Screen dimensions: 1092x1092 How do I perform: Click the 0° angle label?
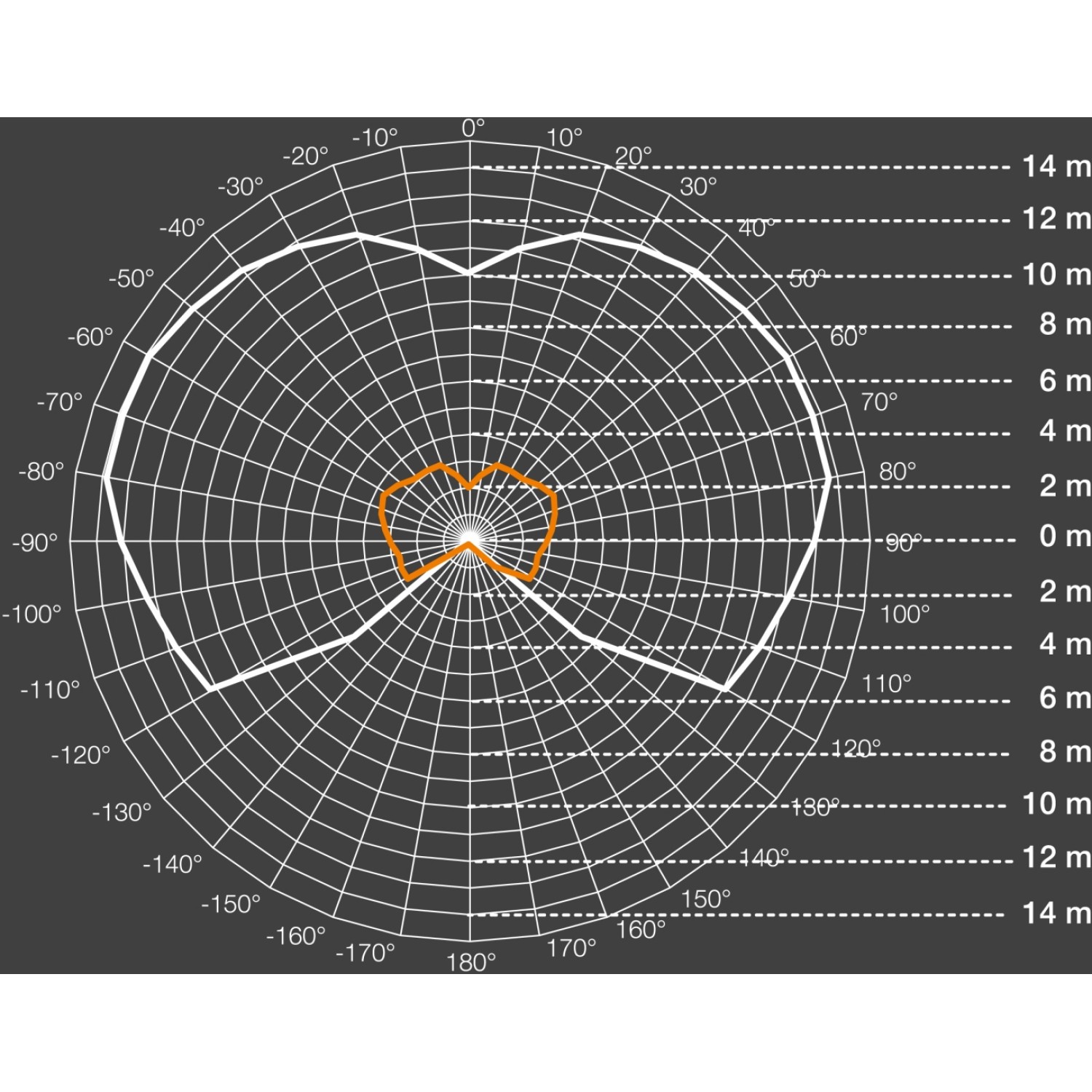(472, 128)
